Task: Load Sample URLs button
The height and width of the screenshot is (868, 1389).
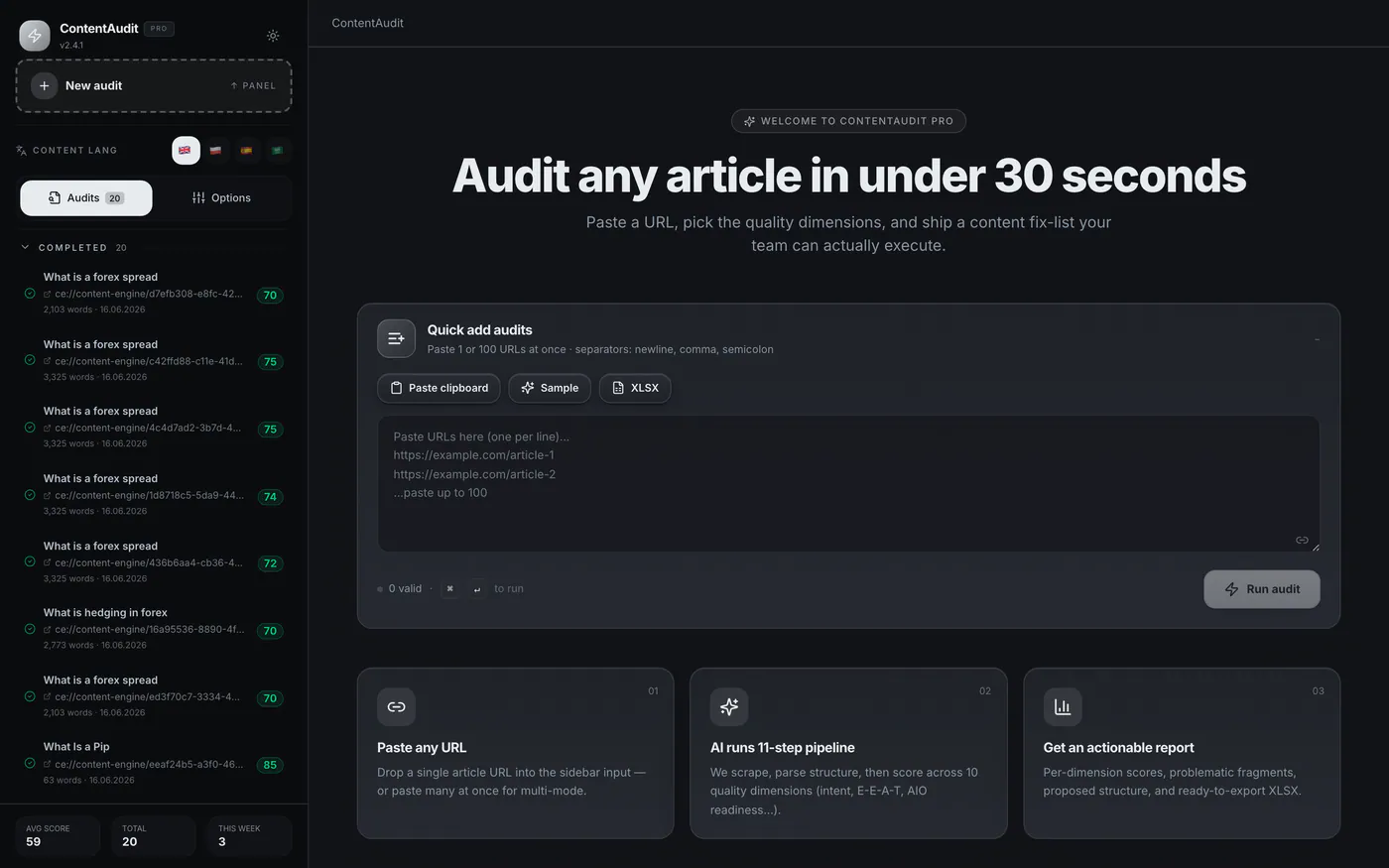Action: point(550,388)
